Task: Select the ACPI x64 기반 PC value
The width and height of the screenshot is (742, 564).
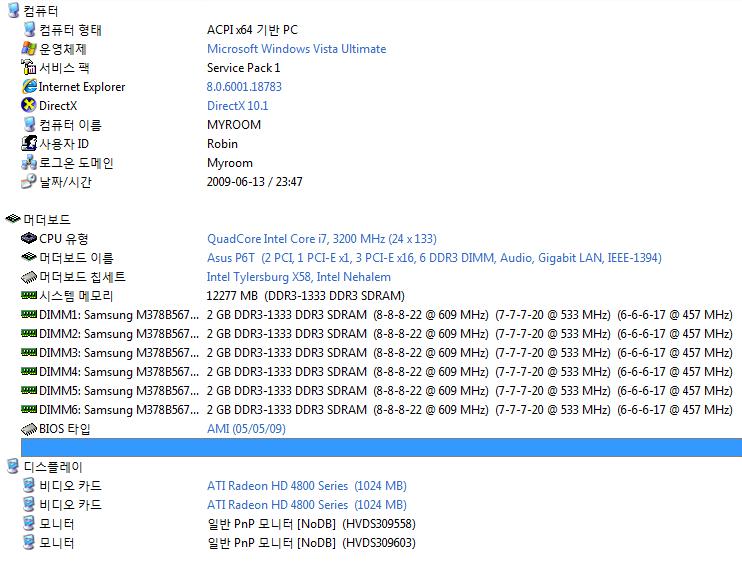Action: click(x=252, y=30)
